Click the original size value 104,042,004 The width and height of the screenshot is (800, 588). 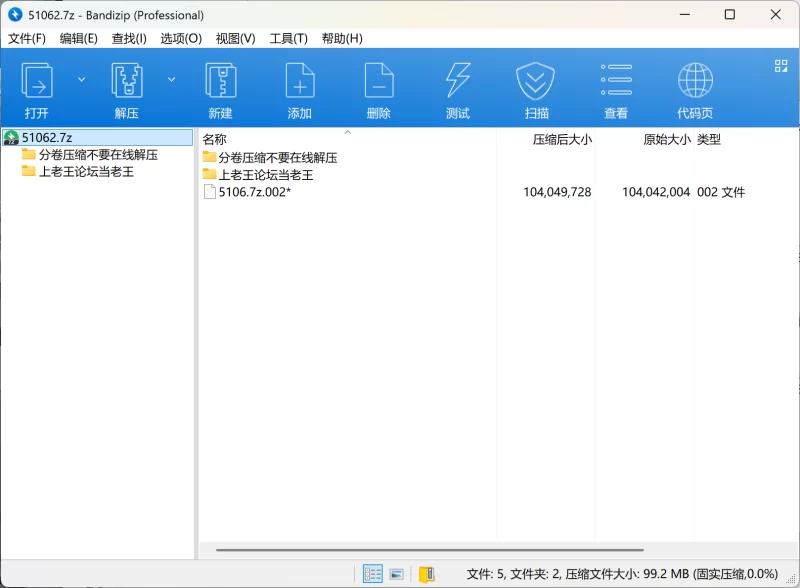click(x=656, y=192)
